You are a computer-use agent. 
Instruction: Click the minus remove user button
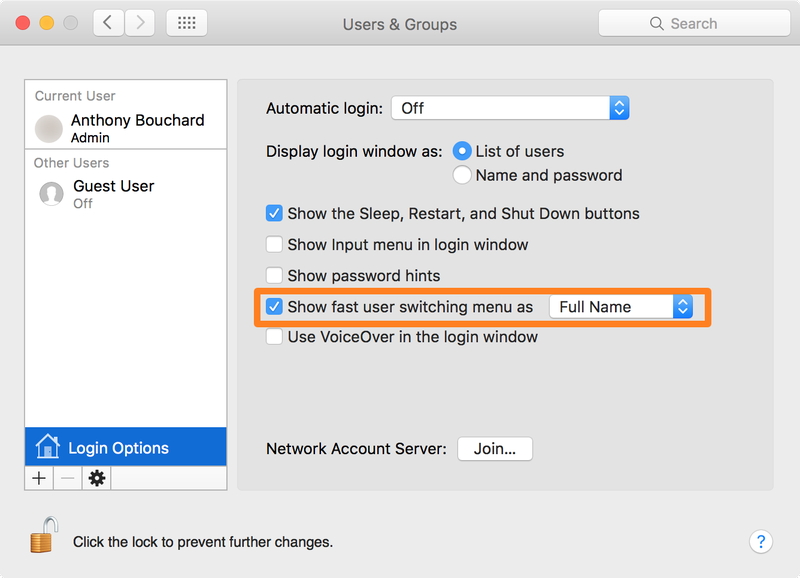pyautogui.click(x=67, y=479)
